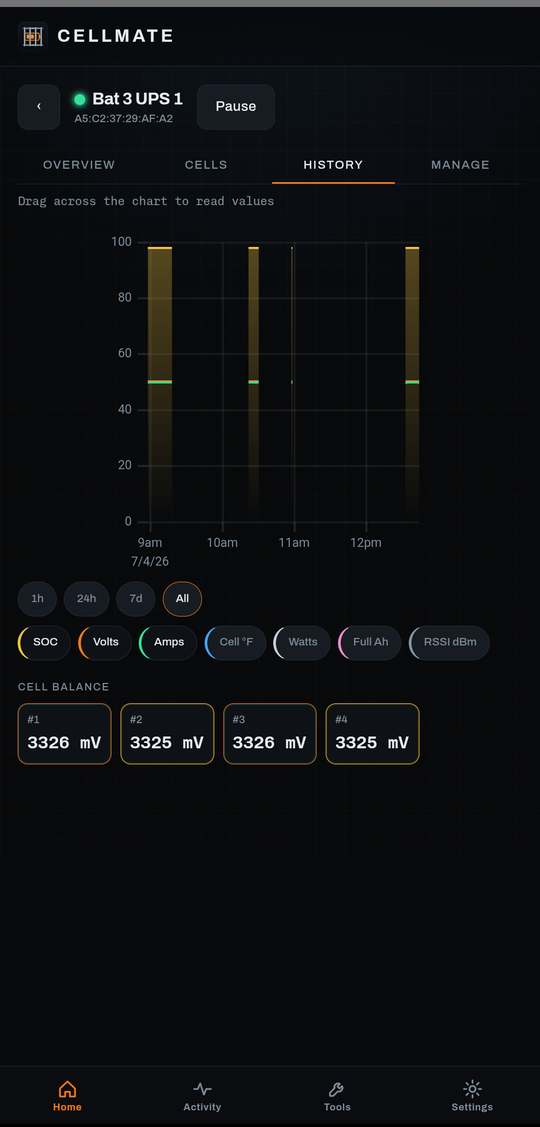Toggle the RSSI dBm series

click(x=449, y=643)
